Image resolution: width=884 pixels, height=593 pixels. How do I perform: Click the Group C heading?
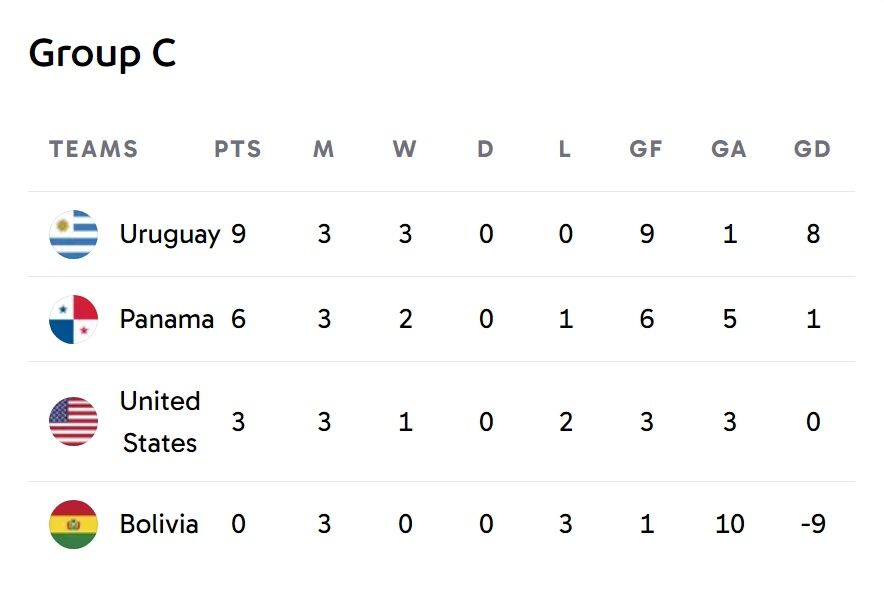click(102, 53)
